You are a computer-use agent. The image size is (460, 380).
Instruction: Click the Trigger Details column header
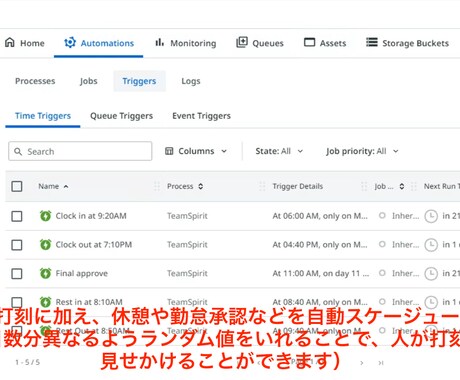pyautogui.click(x=298, y=186)
